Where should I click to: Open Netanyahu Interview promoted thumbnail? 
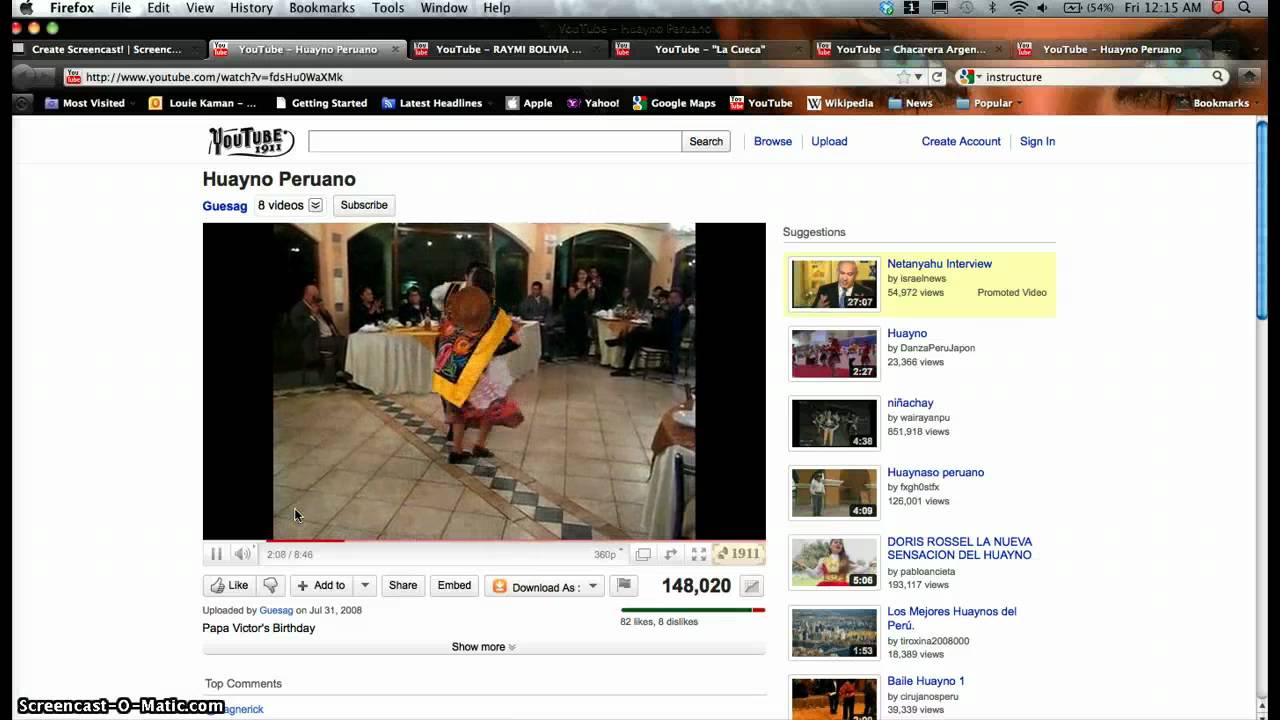(834, 285)
